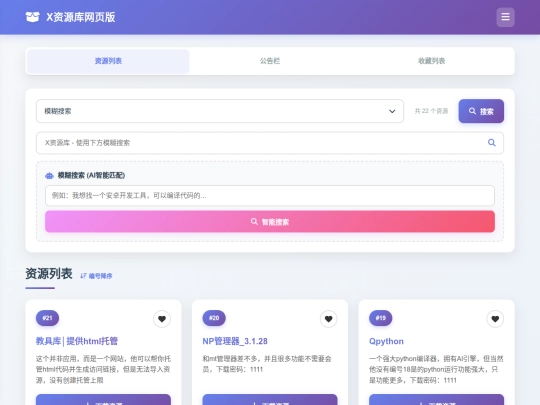Click the #21 number badge
The width and height of the screenshot is (540, 405).
click(x=47, y=318)
